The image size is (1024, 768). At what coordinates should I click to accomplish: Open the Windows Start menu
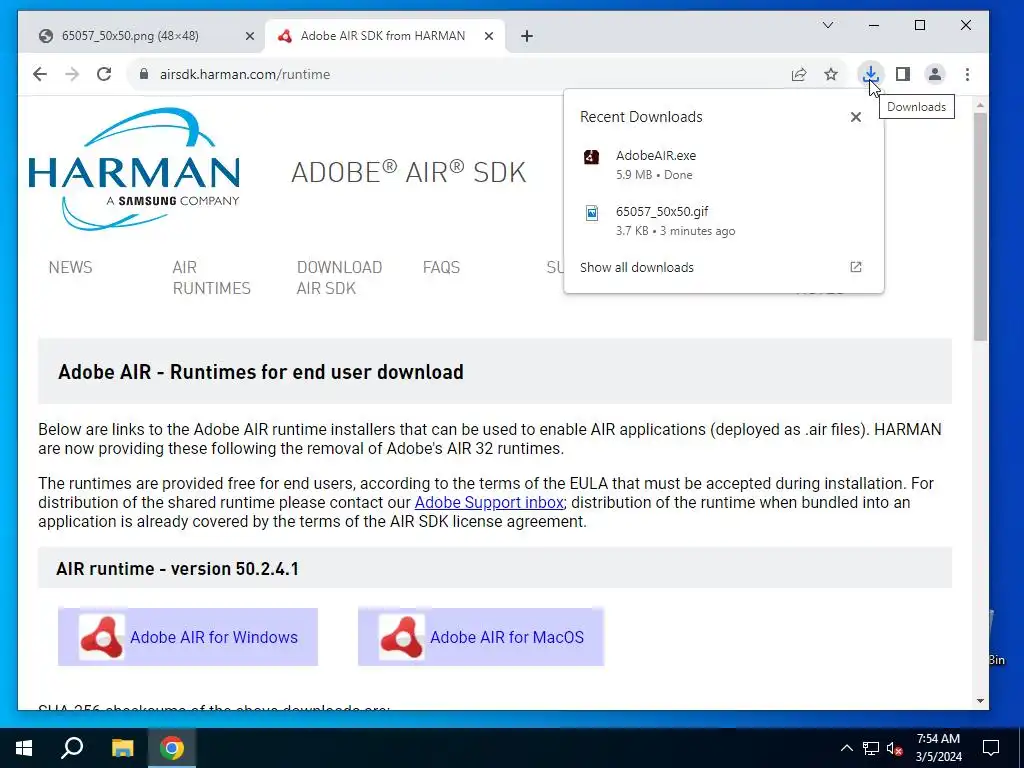click(x=24, y=748)
